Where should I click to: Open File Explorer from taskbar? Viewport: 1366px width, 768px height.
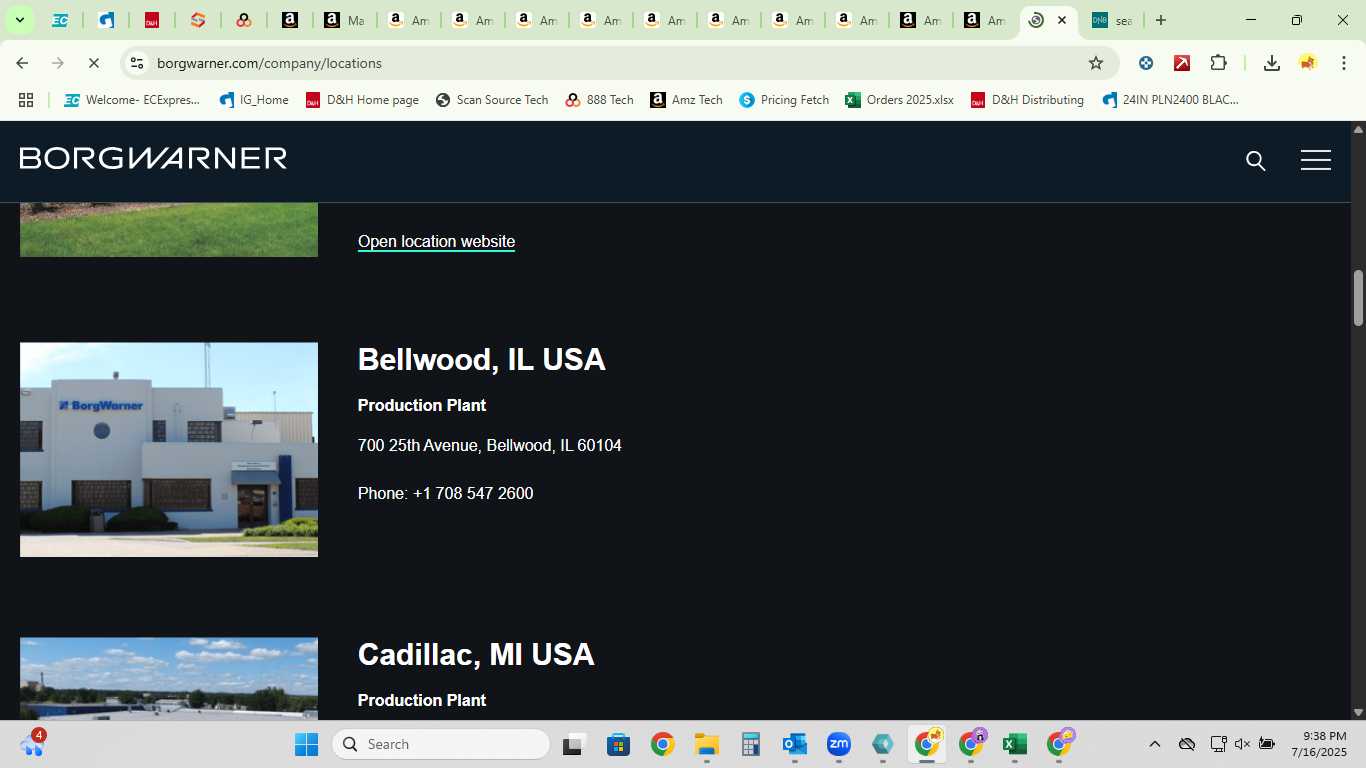(707, 744)
